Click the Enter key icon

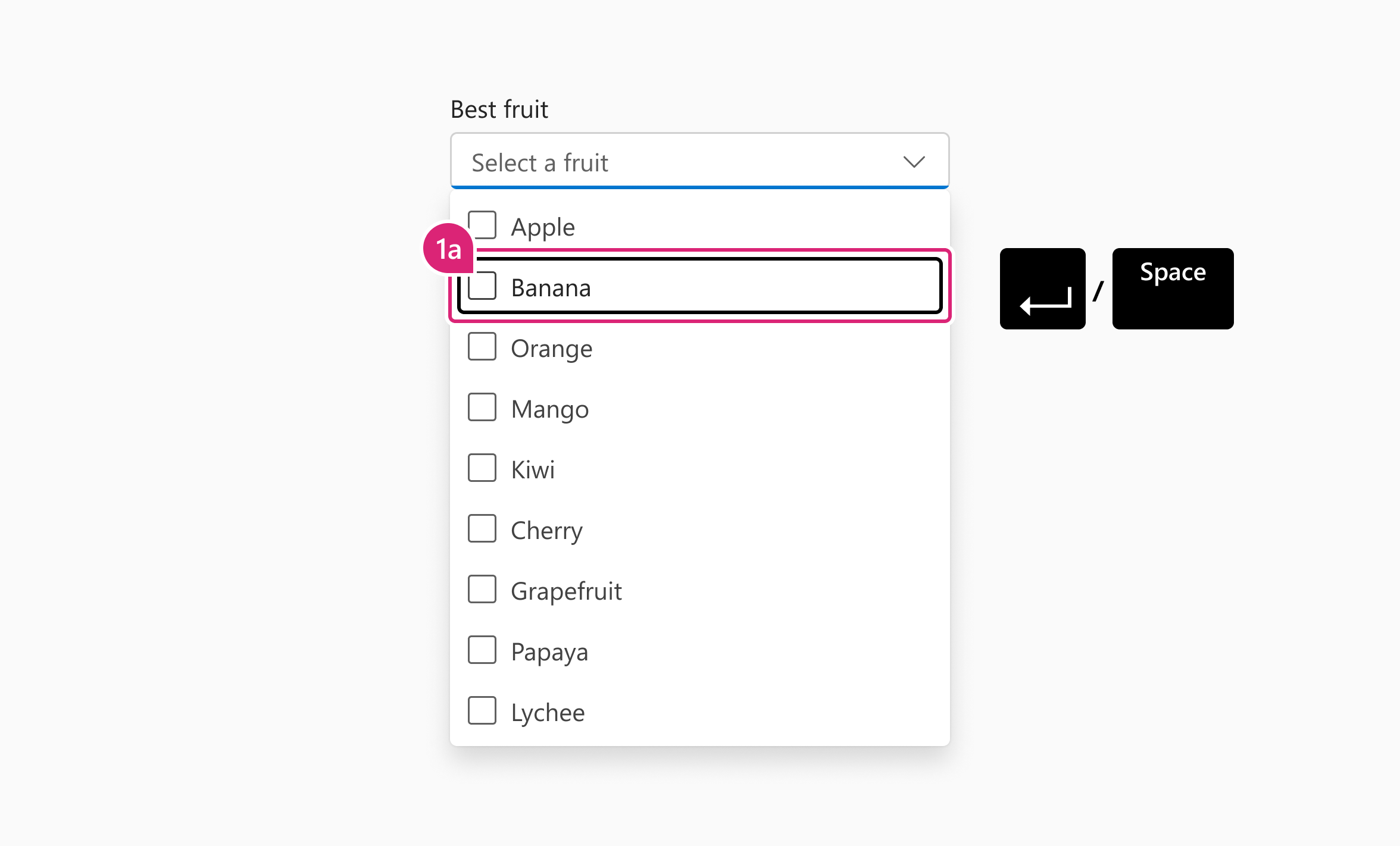tap(1043, 289)
